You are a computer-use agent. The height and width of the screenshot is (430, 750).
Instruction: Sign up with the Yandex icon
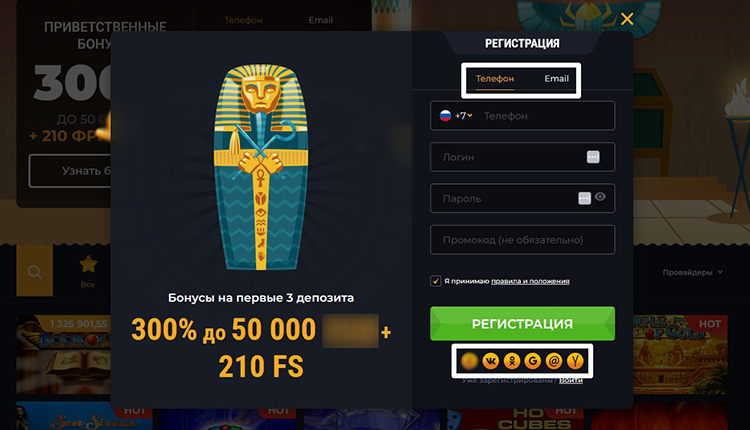tap(575, 361)
